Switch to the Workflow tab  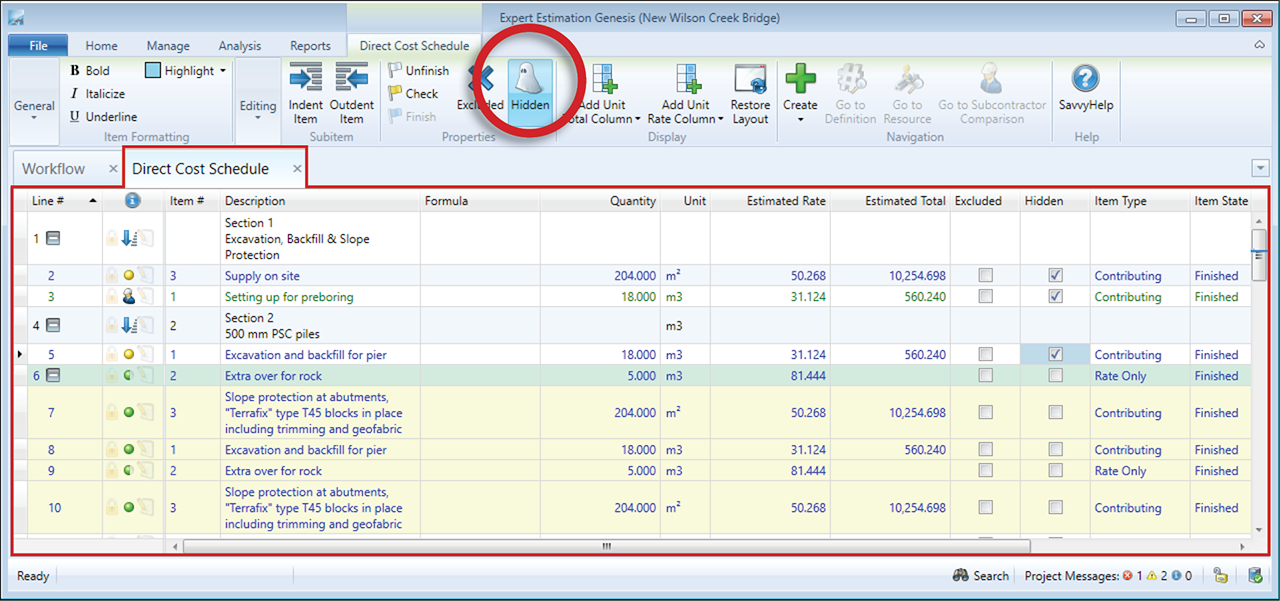[54, 169]
